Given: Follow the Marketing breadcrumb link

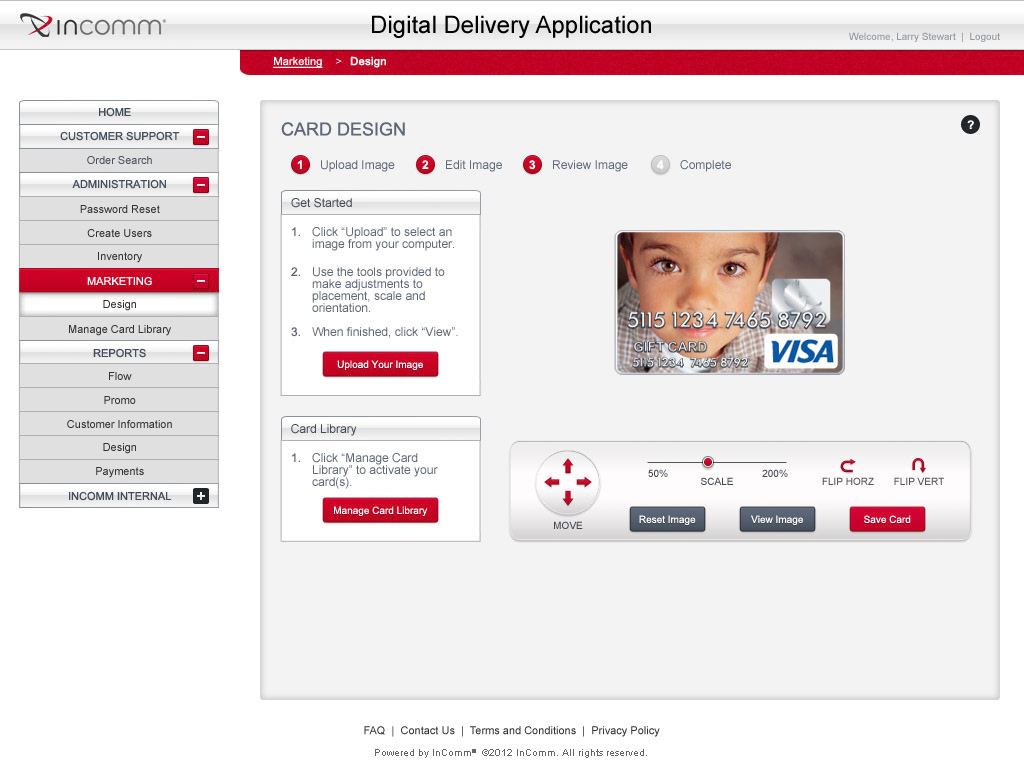Looking at the screenshot, I should (x=298, y=61).
